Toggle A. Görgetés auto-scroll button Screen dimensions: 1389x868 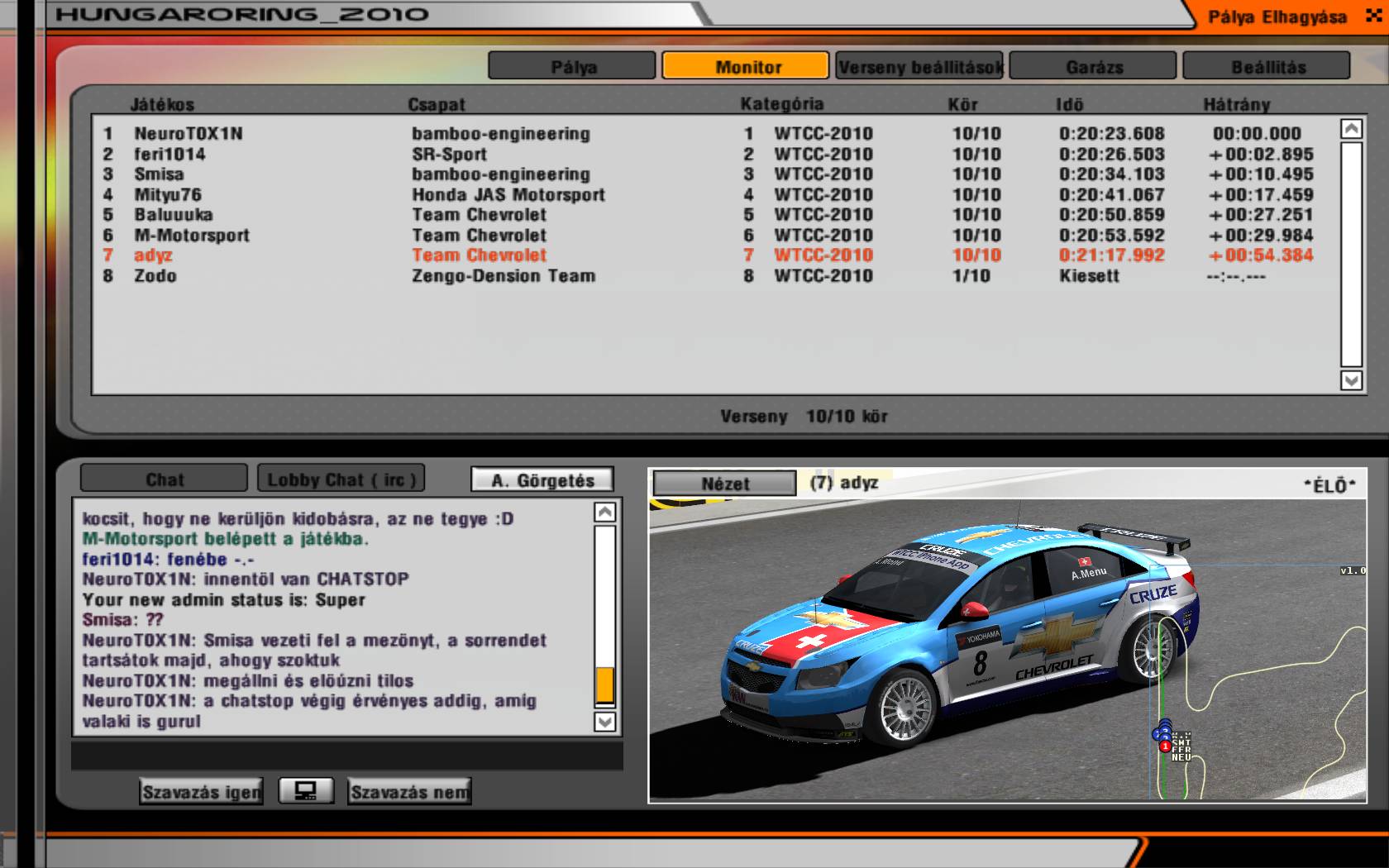(x=542, y=480)
